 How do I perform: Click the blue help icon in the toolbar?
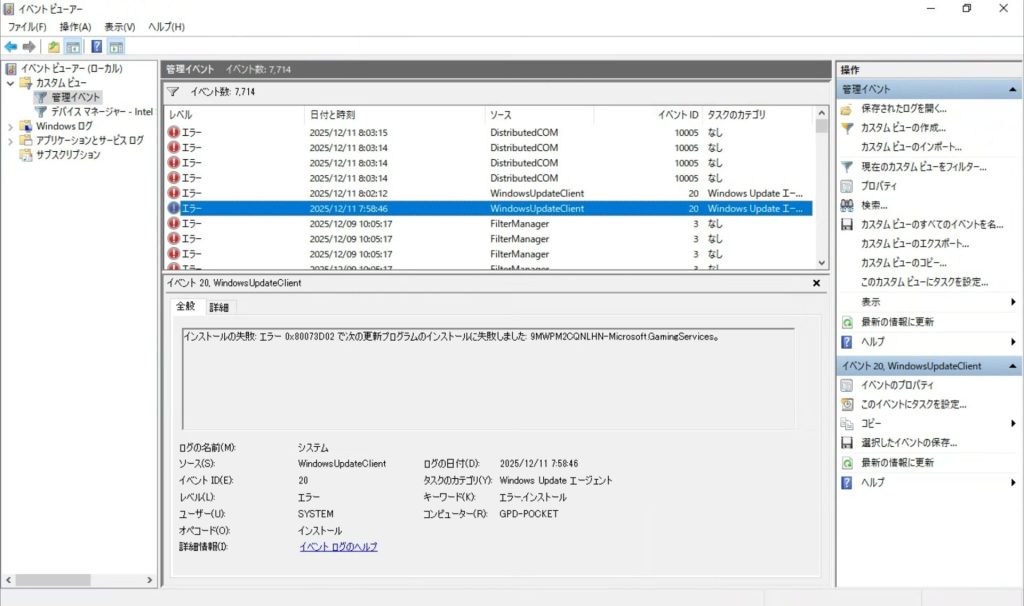click(97, 47)
